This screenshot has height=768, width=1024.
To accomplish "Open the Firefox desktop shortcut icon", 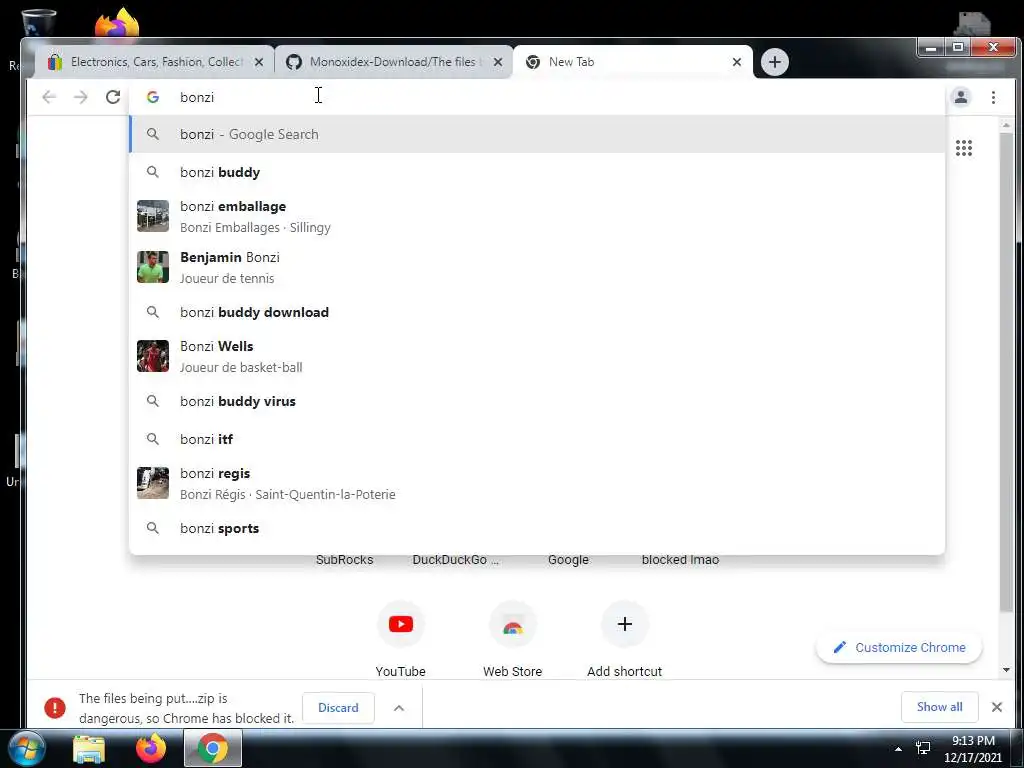I will (118, 22).
